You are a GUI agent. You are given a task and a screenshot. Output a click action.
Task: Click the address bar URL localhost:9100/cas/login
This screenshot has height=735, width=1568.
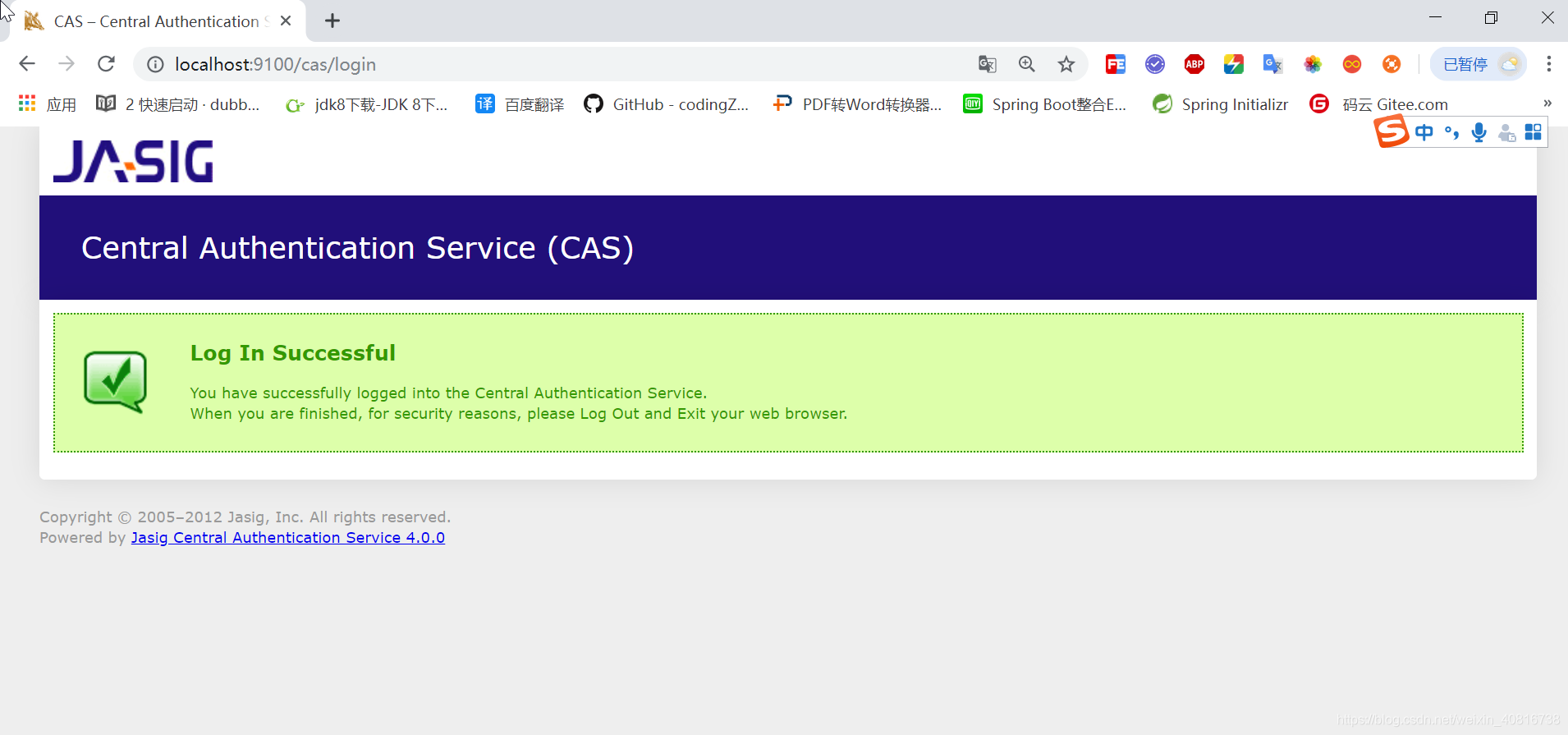pyautogui.click(x=275, y=64)
